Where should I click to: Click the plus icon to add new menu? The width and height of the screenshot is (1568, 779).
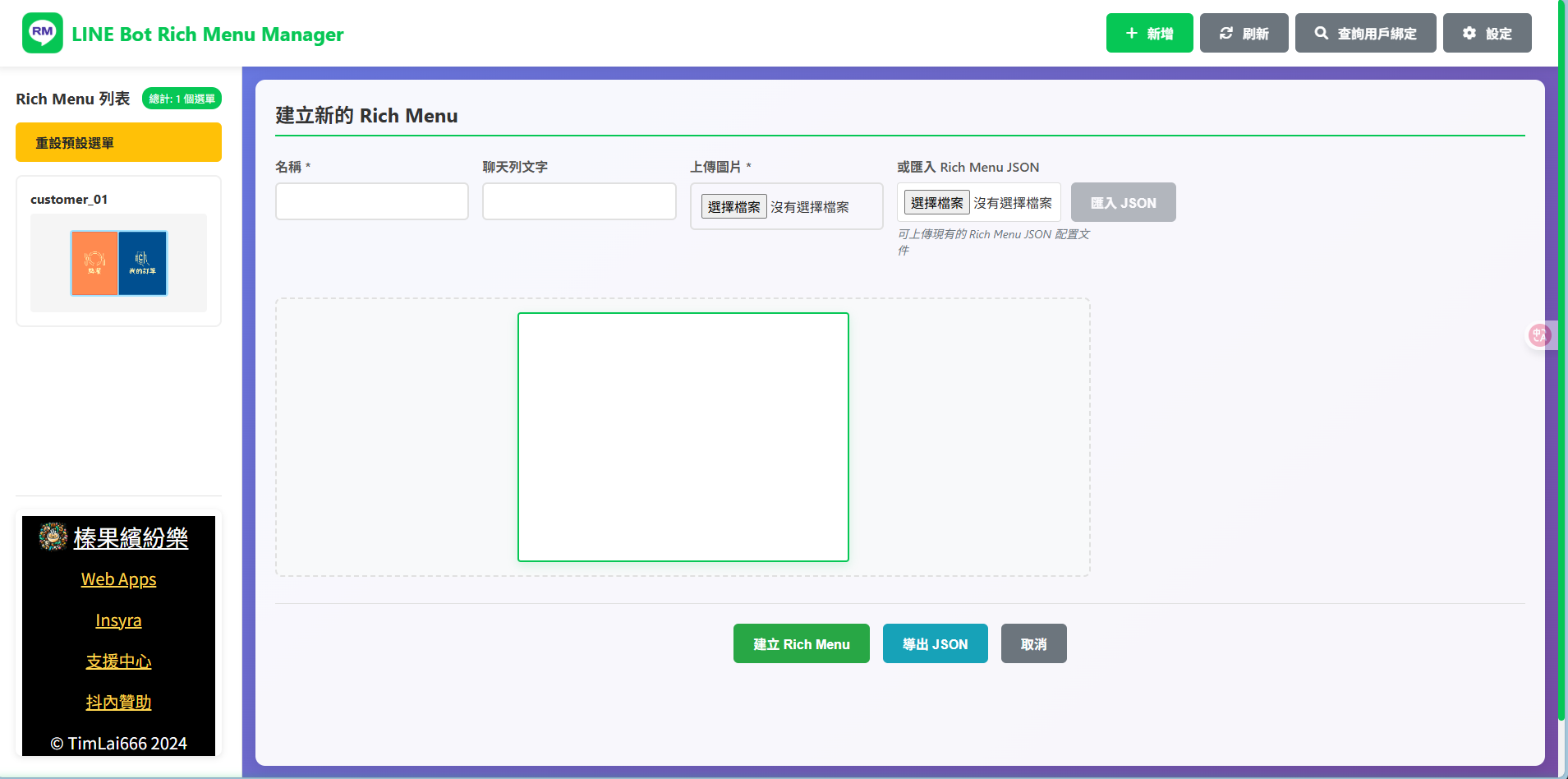(1131, 33)
